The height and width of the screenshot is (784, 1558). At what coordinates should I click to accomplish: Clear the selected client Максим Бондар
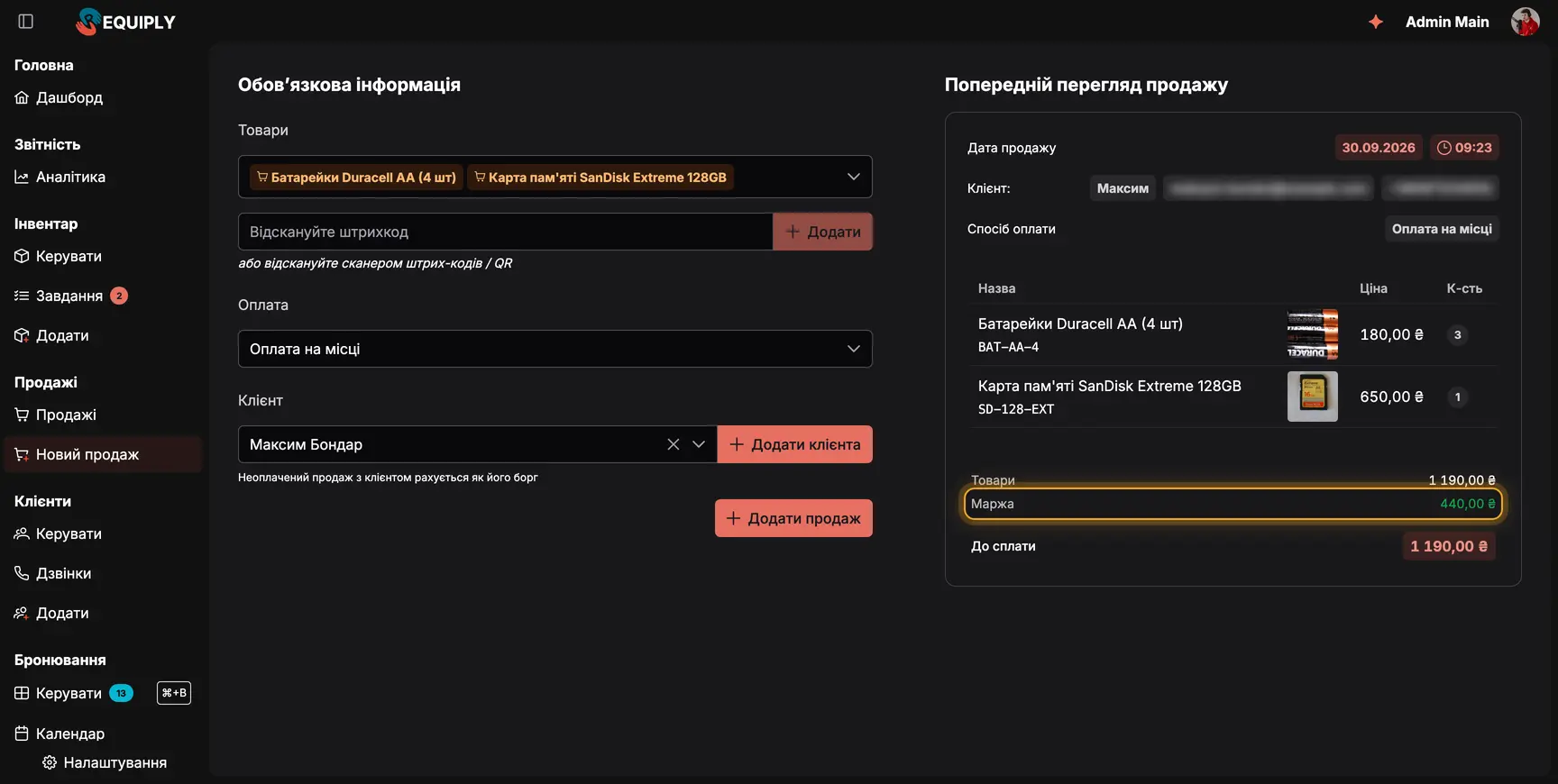pos(673,444)
